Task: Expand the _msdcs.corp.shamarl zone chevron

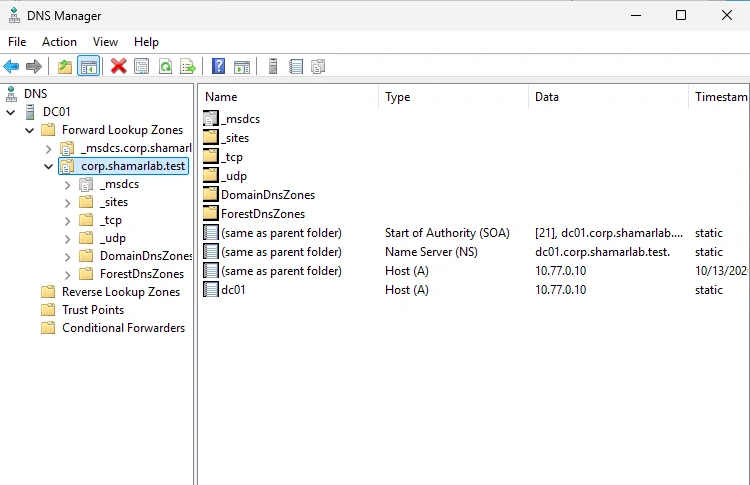Action: [x=48, y=149]
